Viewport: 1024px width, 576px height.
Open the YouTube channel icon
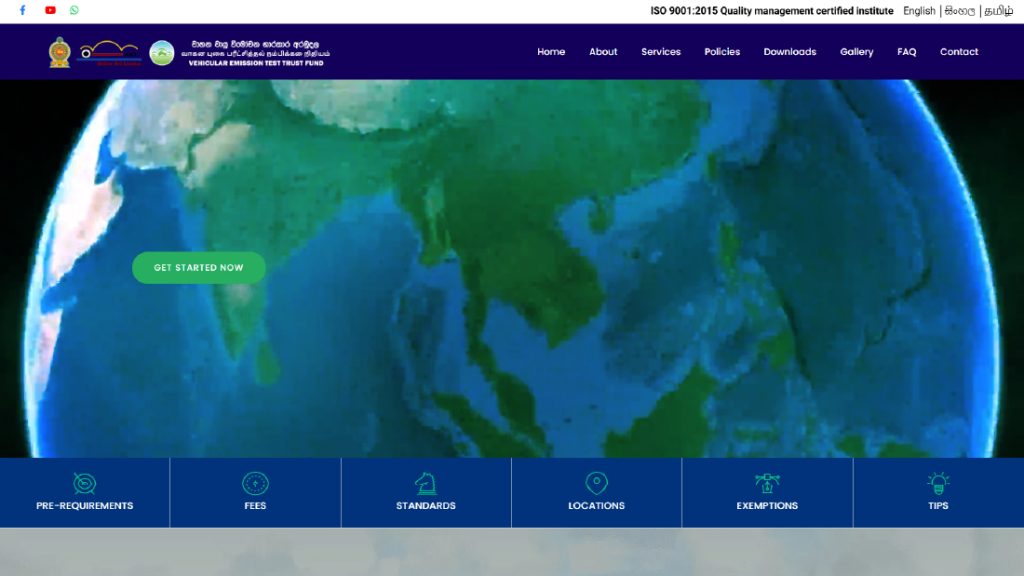(50, 10)
